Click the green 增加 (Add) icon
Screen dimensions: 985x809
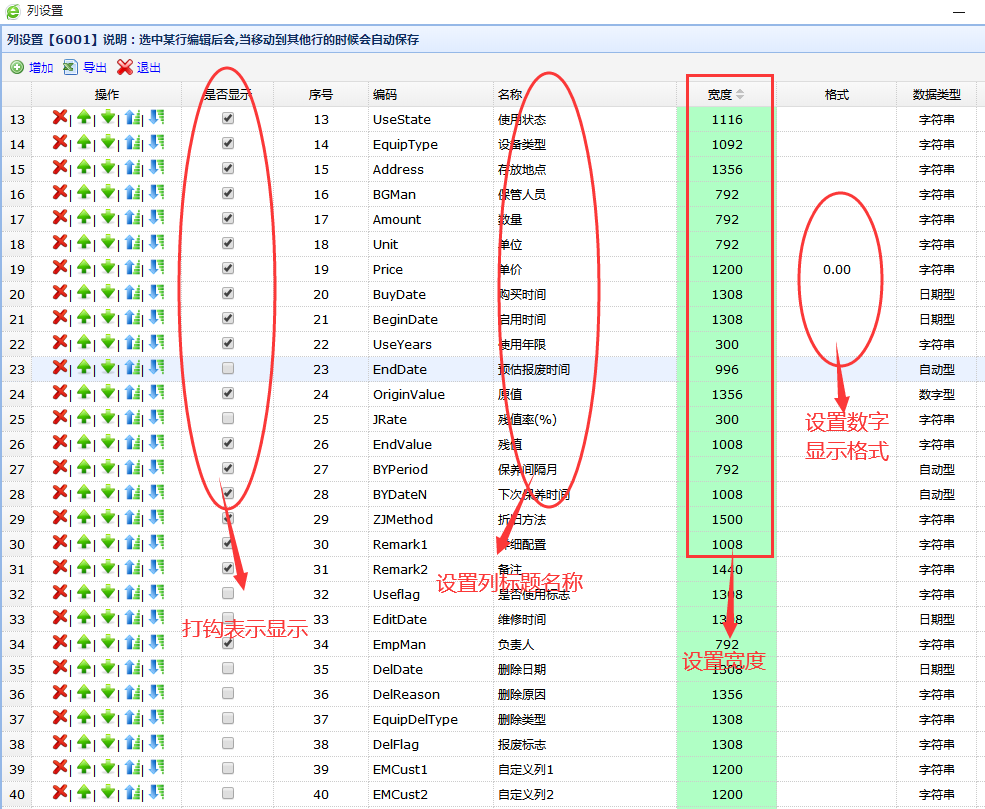17,68
